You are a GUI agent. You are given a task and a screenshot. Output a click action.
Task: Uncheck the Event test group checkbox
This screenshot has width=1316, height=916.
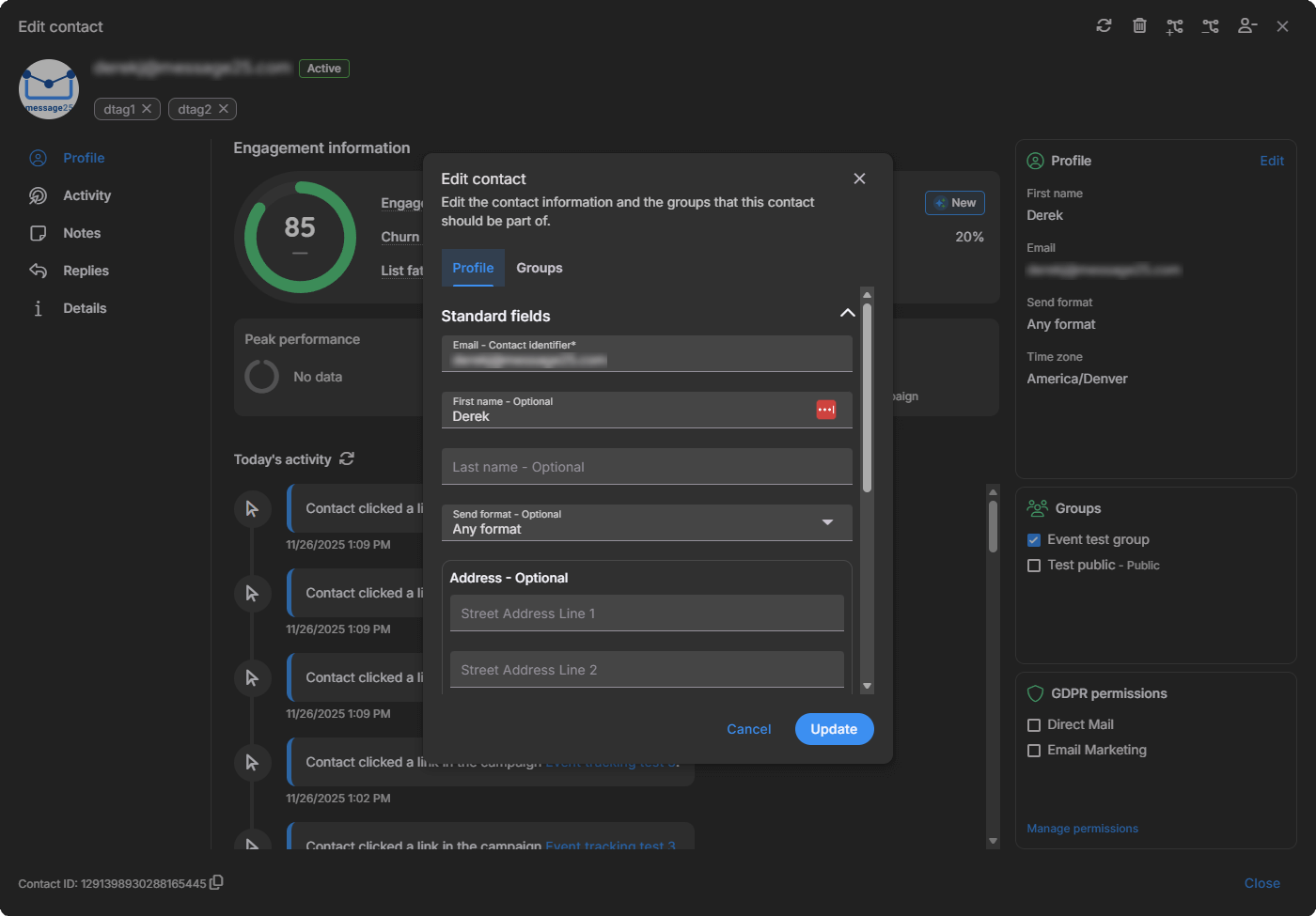(1034, 539)
